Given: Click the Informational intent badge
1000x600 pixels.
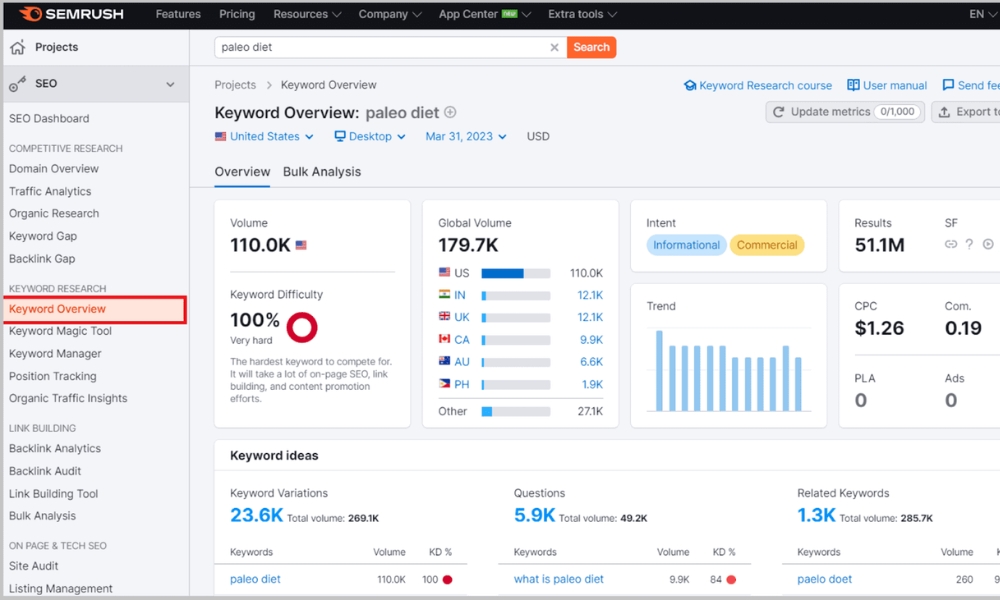Looking at the screenshot, I should [686, 245].
